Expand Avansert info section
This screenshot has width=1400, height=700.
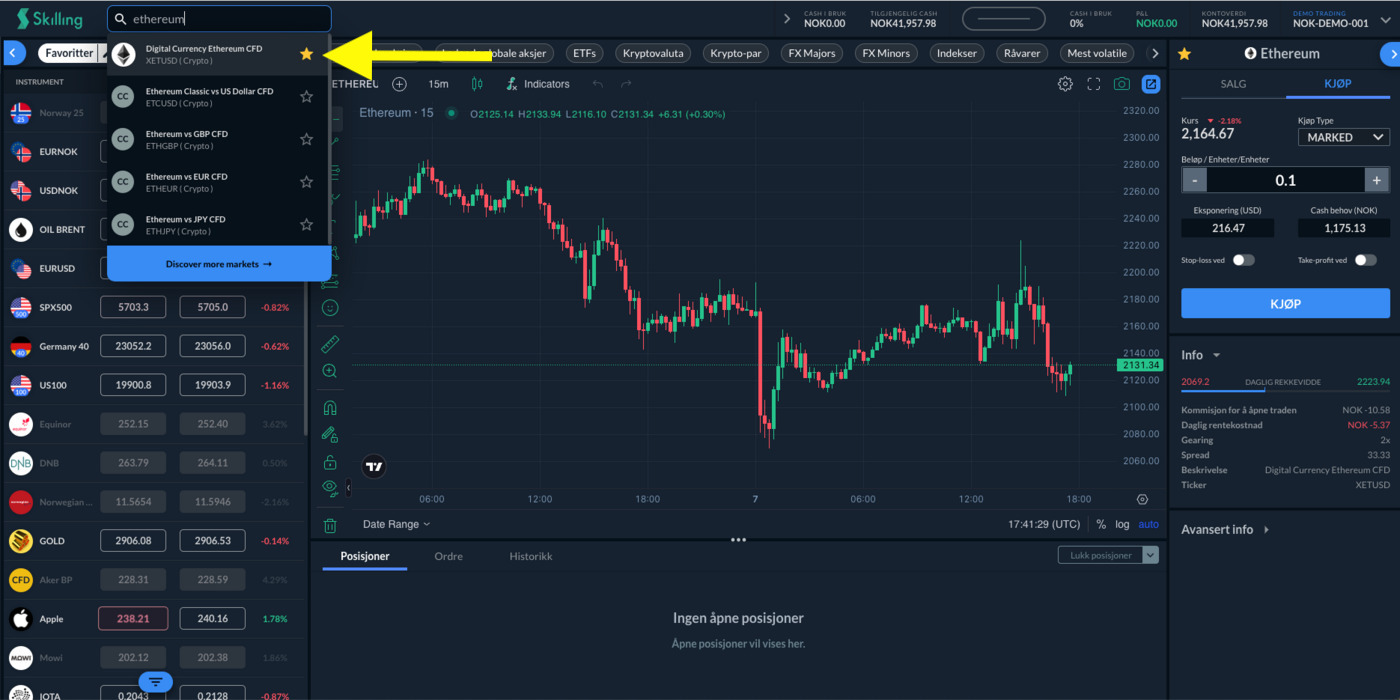[1225, 529]
